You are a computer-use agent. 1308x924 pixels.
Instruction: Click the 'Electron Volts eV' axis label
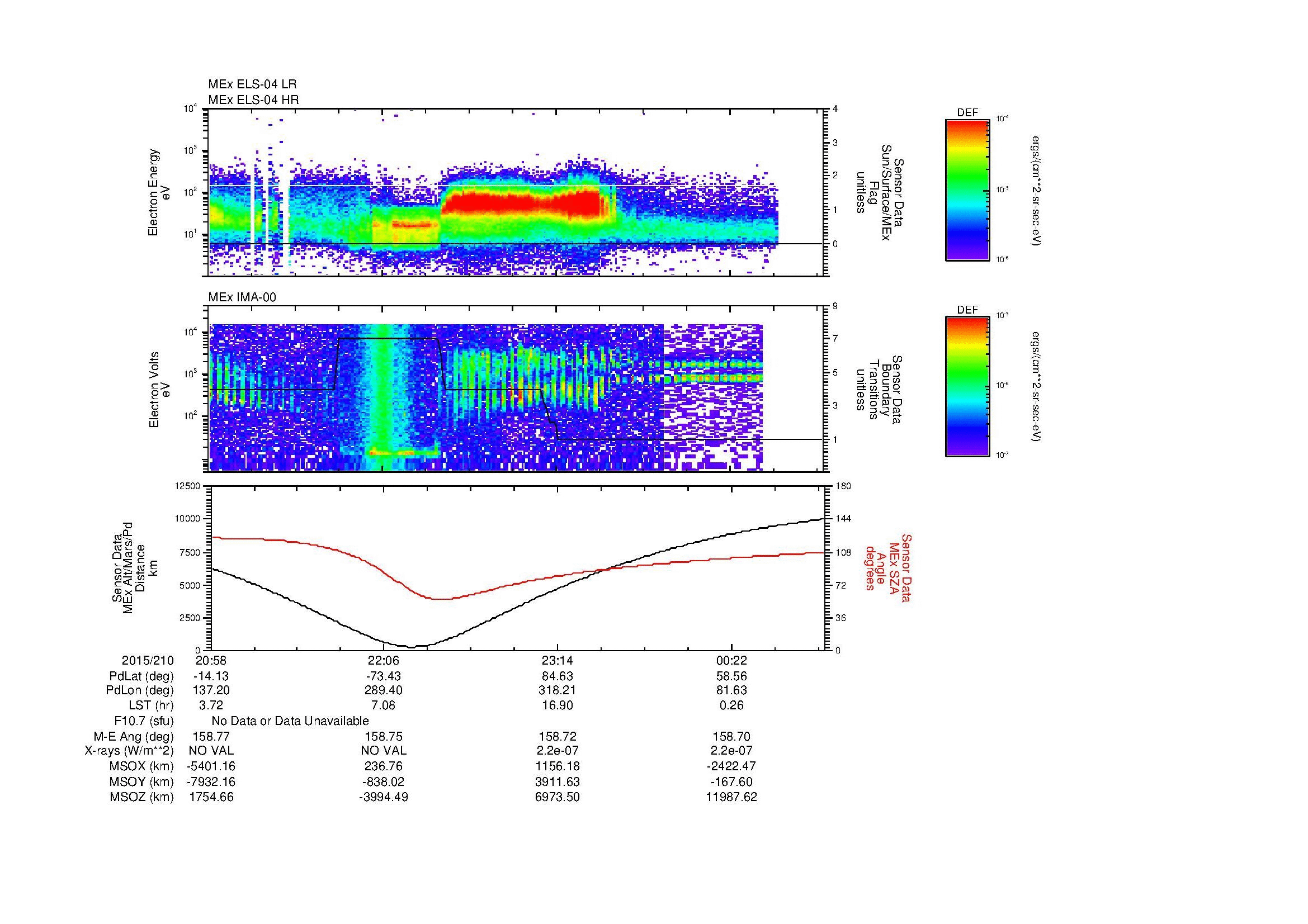159,390
